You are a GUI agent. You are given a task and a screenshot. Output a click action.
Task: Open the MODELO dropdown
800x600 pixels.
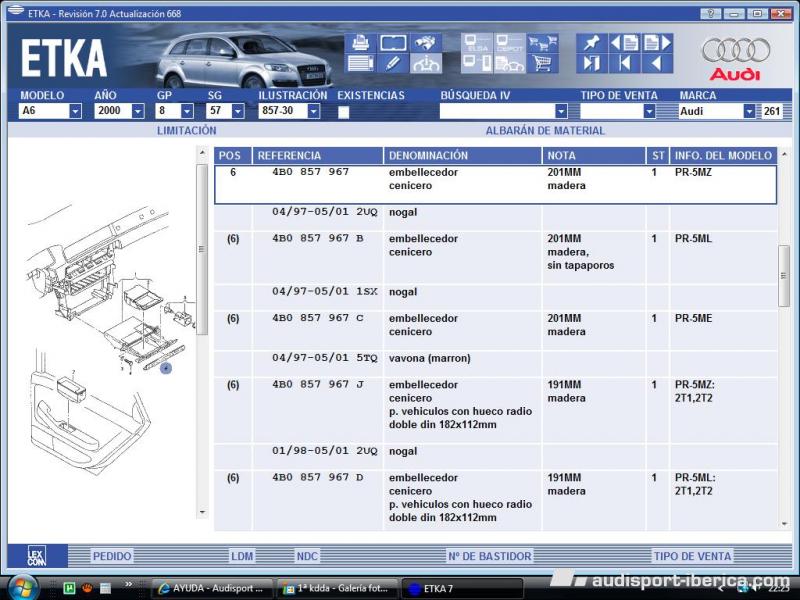coord(75,111)
